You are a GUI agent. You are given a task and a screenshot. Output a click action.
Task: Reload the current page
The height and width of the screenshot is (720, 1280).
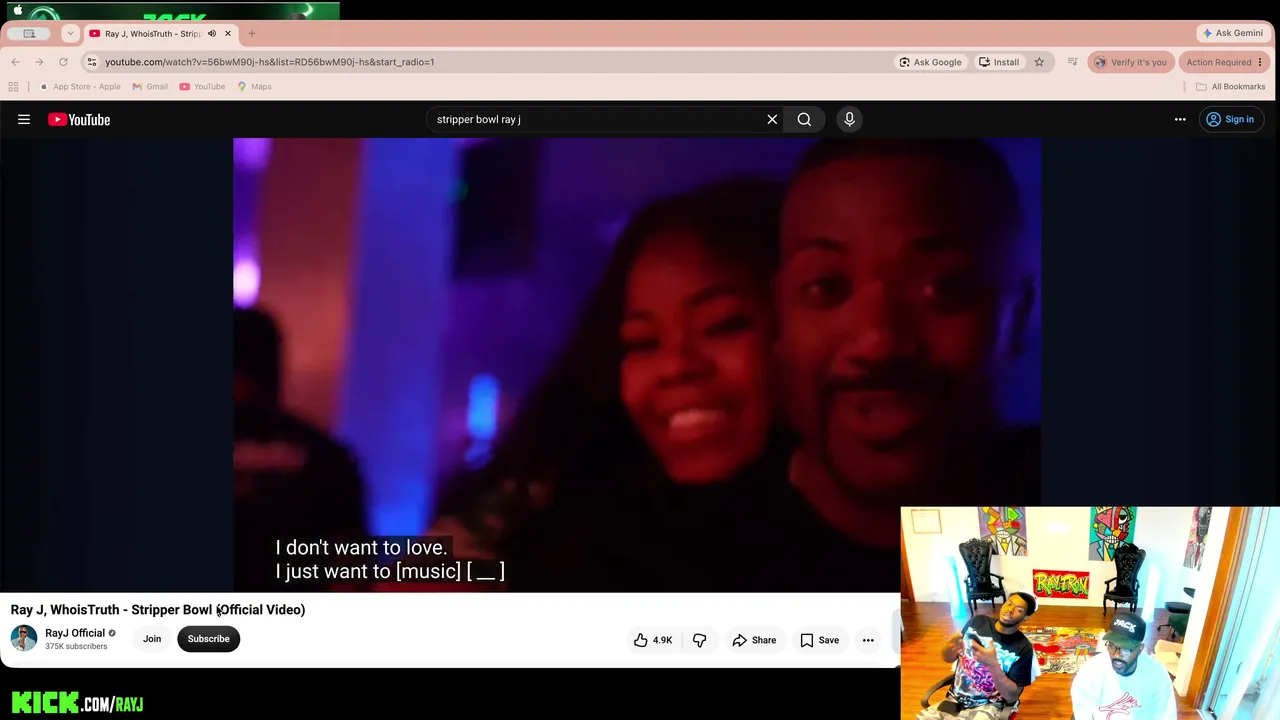(x=63, y=62)
